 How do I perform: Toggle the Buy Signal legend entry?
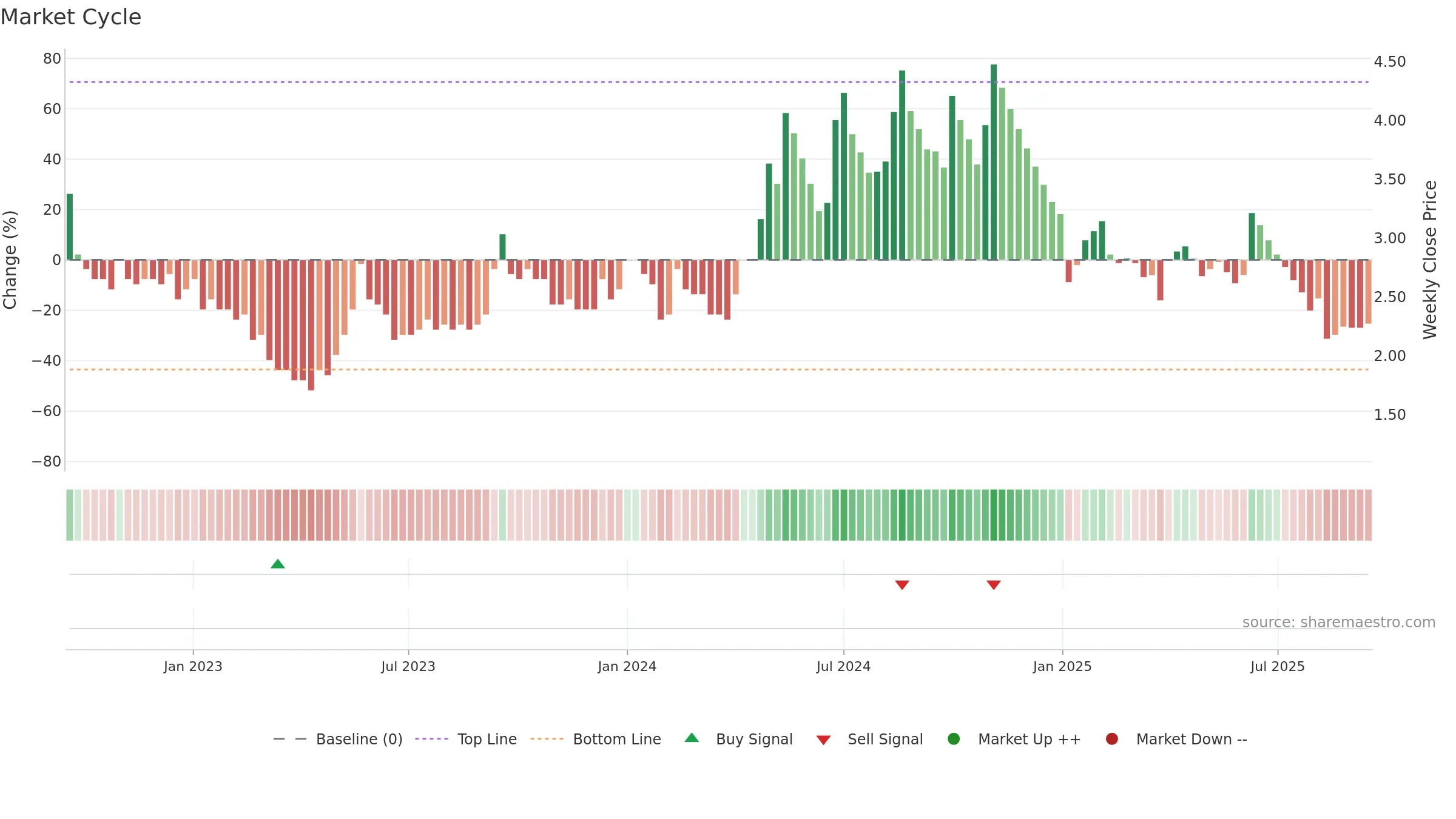point(738,739)
